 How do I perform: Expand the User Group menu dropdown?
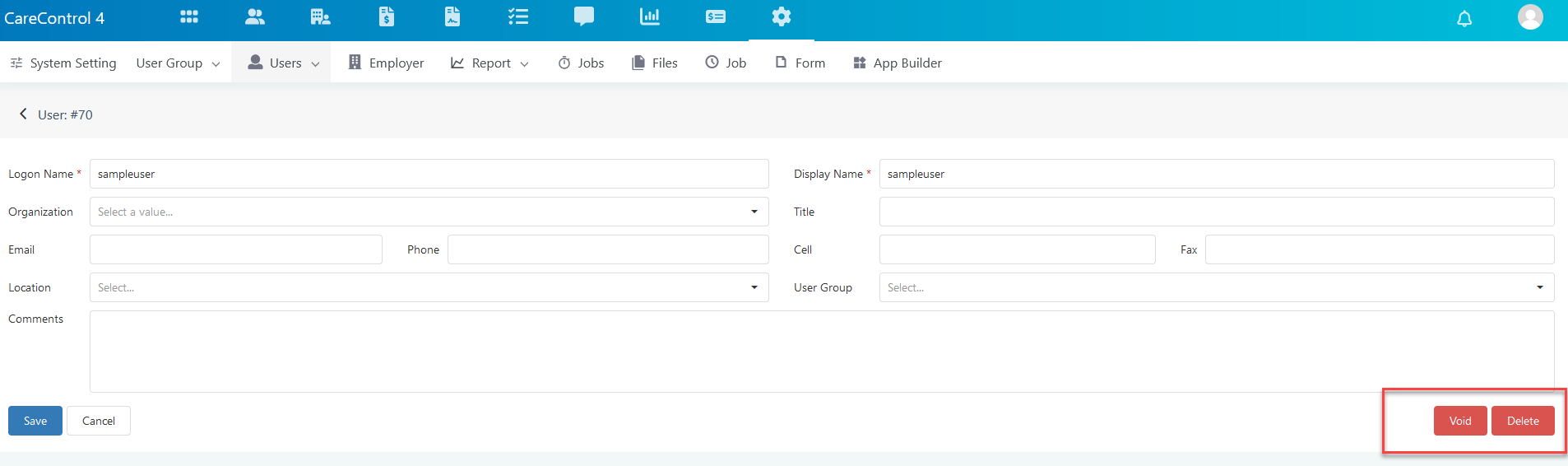click(178, 63)
